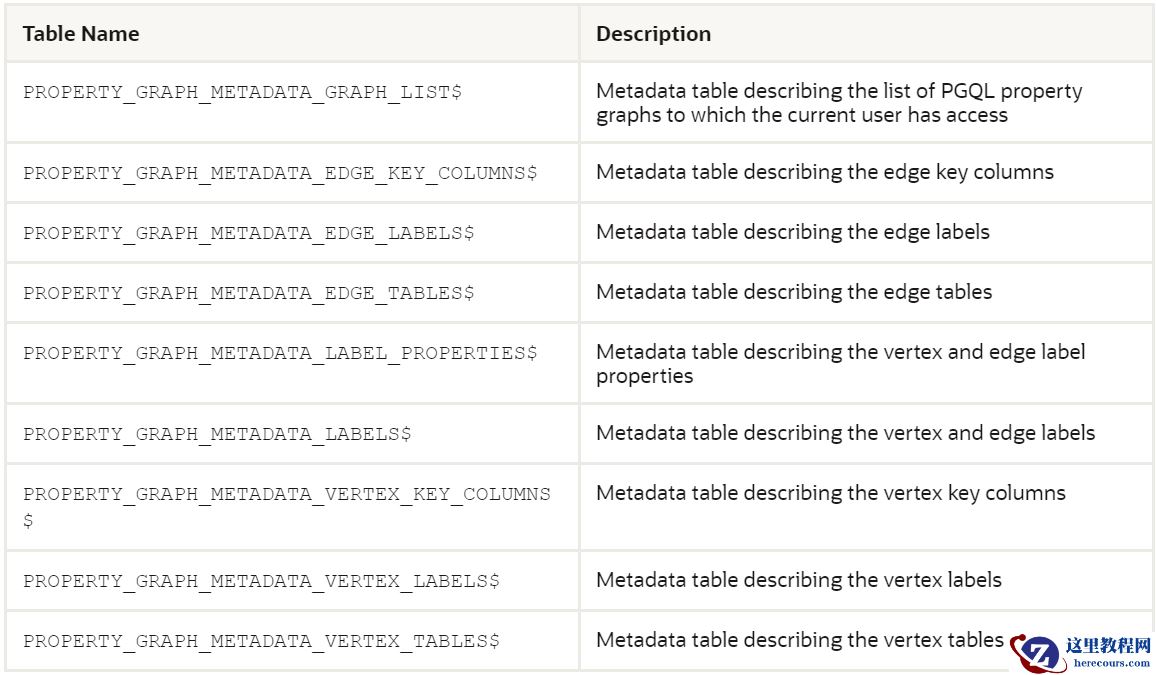
Task: Click the vertex tables description text
Action: pyautogui.click(x=799, y=640)
